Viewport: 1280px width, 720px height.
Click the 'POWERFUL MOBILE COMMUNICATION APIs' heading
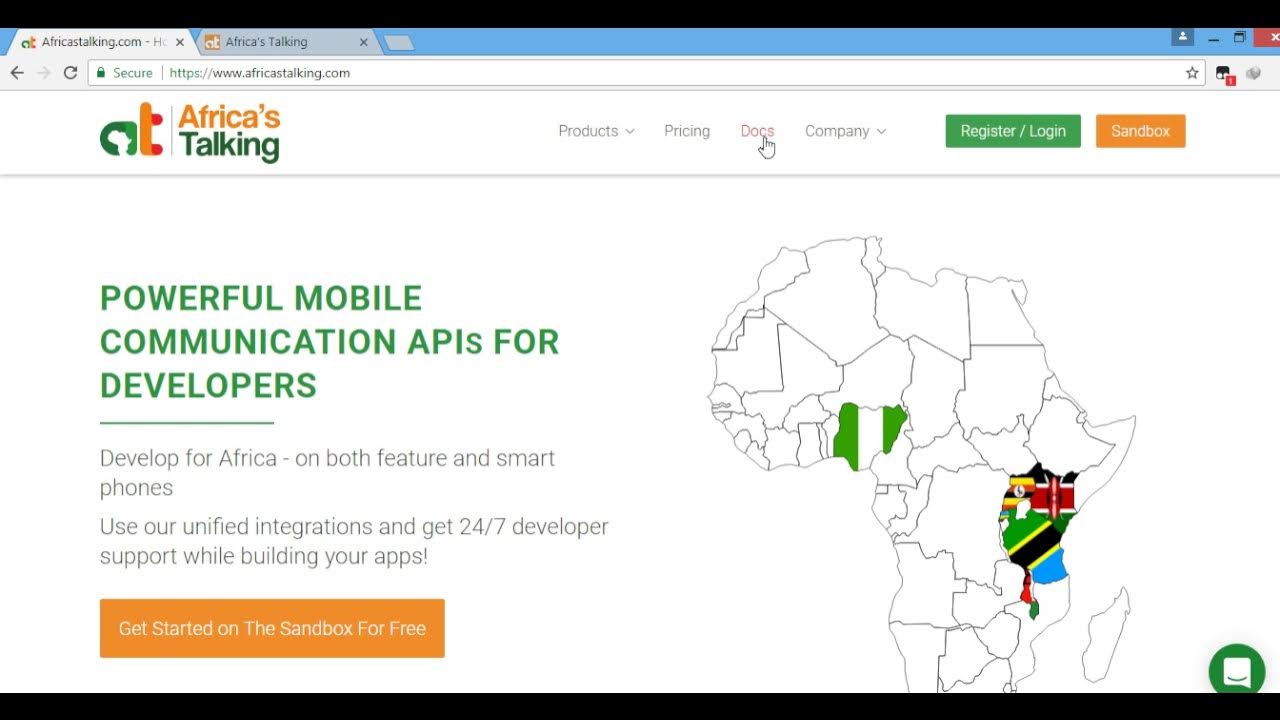point(330,342)
